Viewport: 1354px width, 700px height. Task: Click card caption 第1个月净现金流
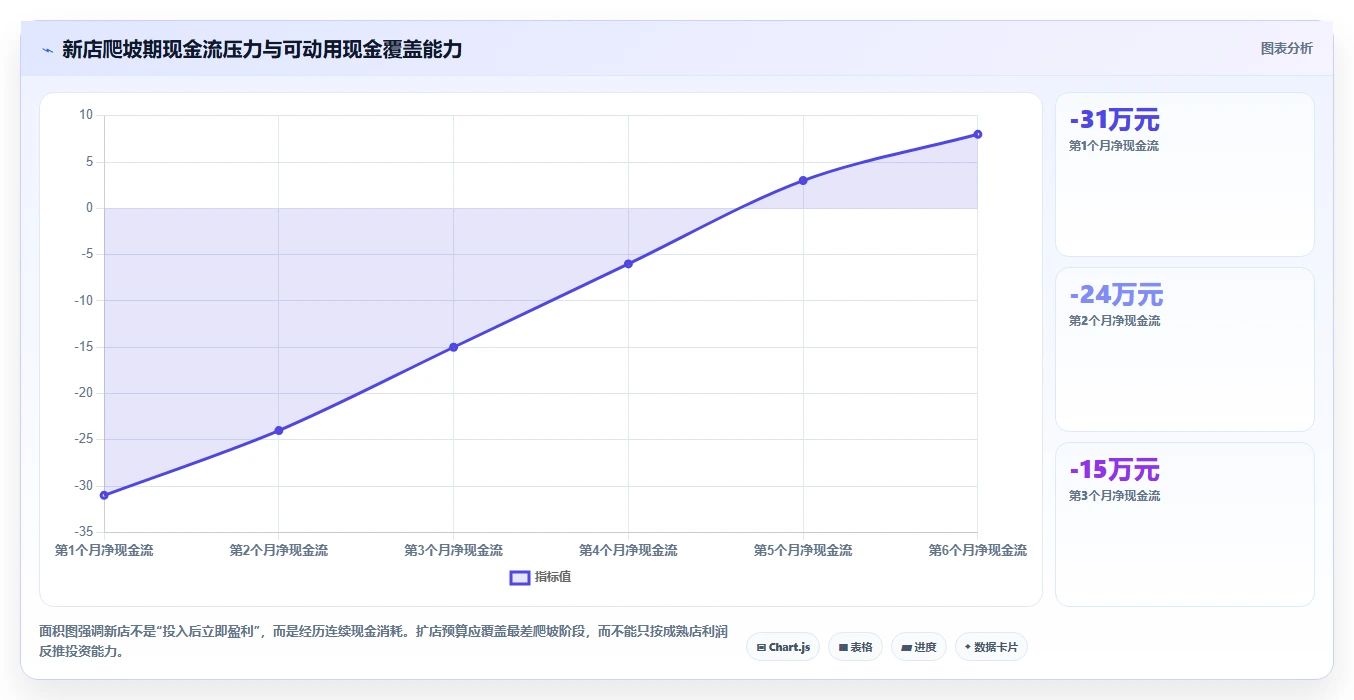click(1114, 146)
